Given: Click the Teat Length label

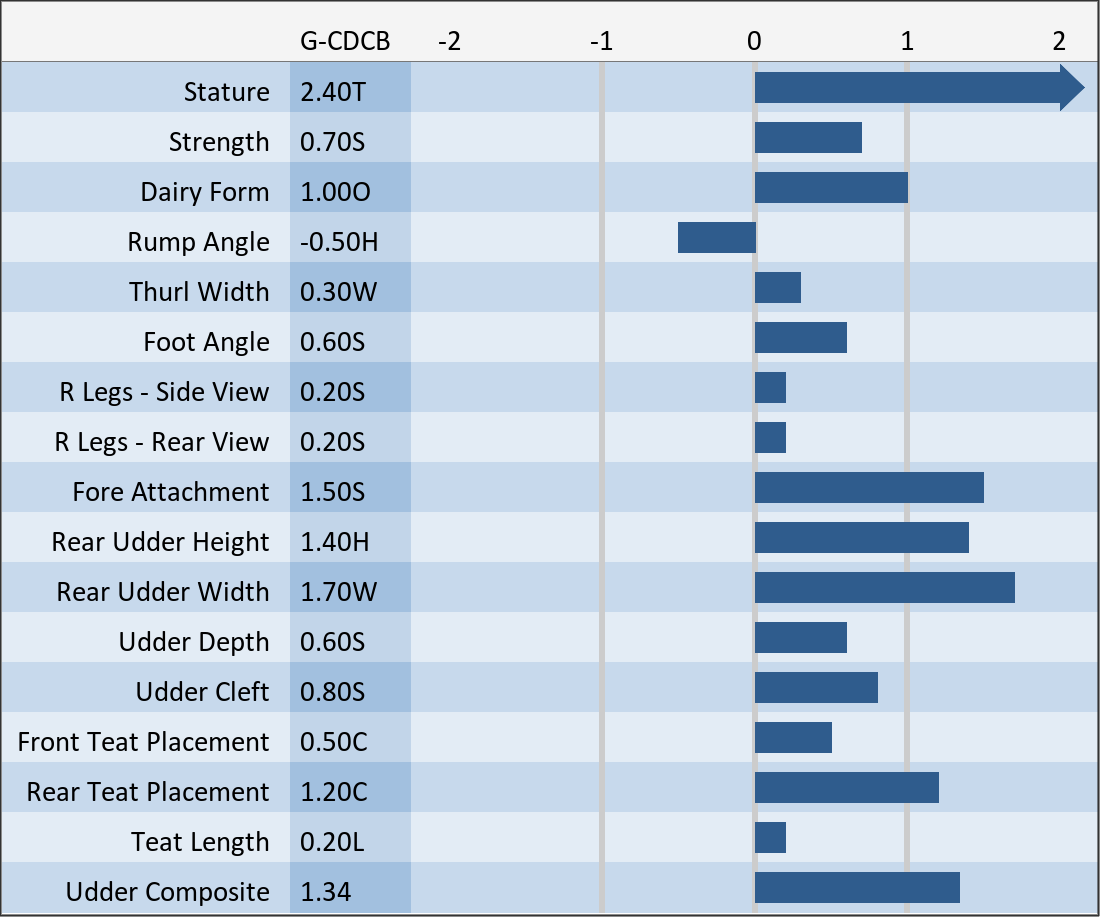Looking at the screenshot, I should tap(200, 842).
